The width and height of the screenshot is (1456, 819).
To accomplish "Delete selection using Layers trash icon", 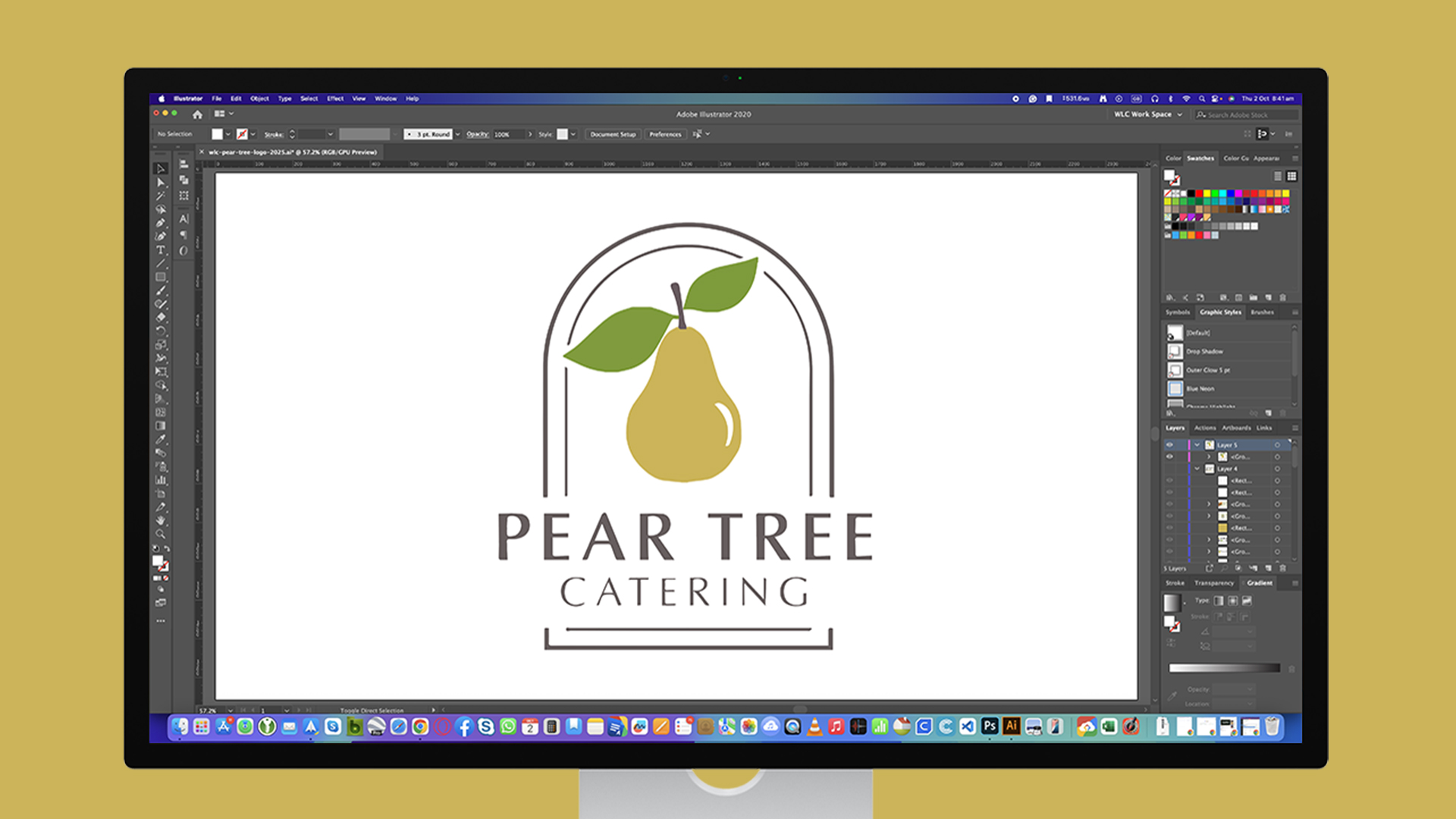I will [x=1283, y=568].
